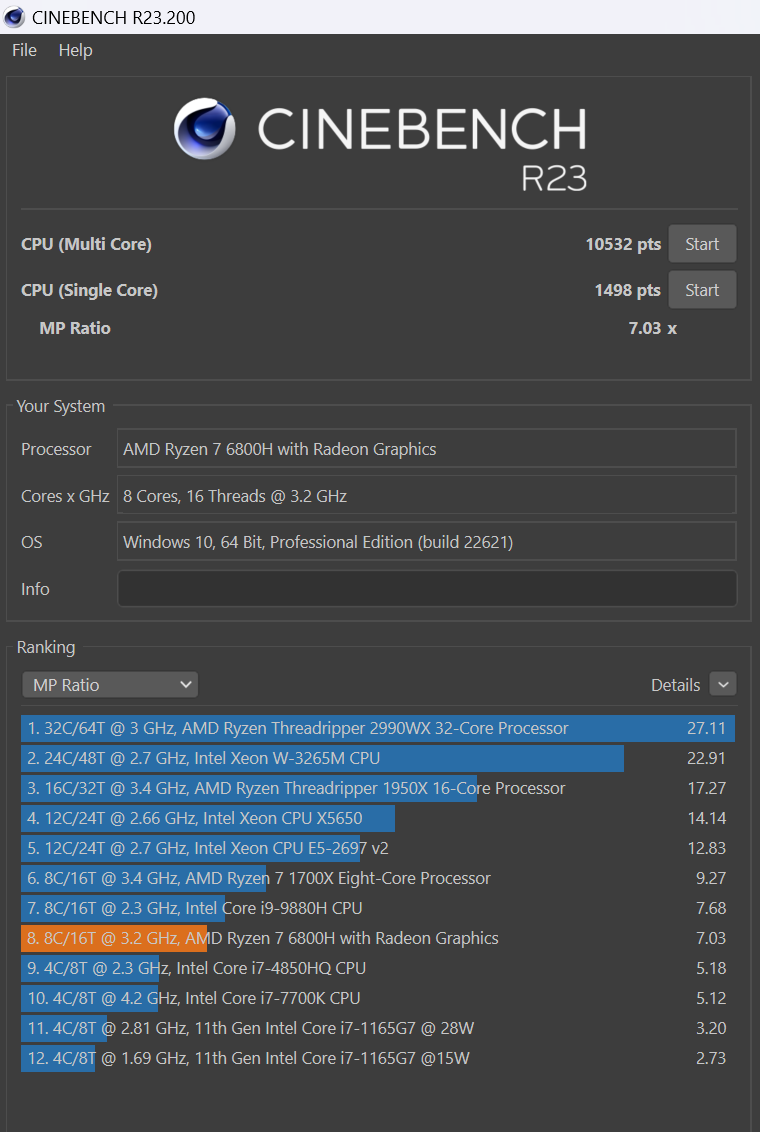Select the i7-1165G7 @ 28W ranking row
The width and height of the screenshot is (760, 1132).
pyautogui.click(x=378, y=1028)
